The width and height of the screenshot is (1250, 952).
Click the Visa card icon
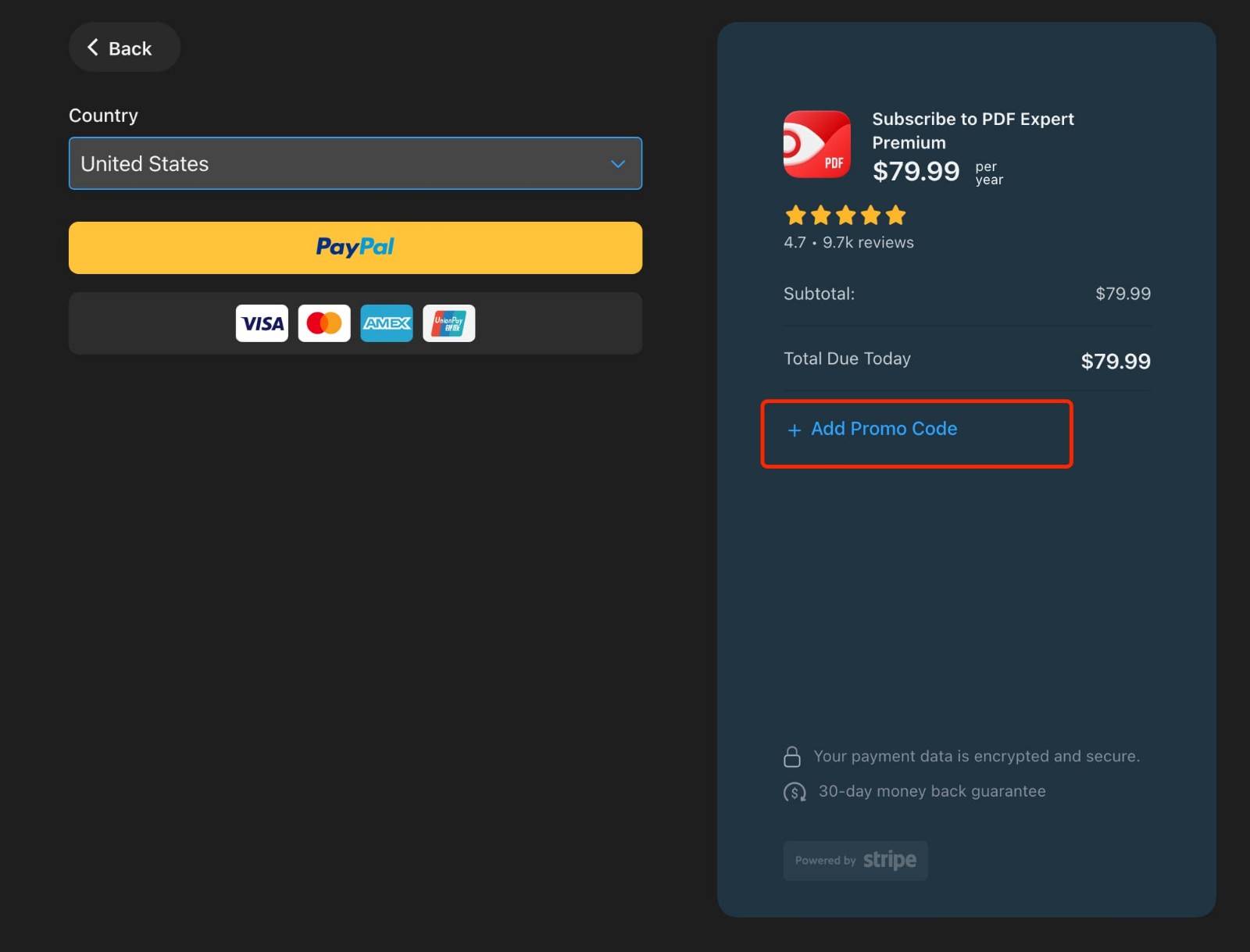click(261, 323)
